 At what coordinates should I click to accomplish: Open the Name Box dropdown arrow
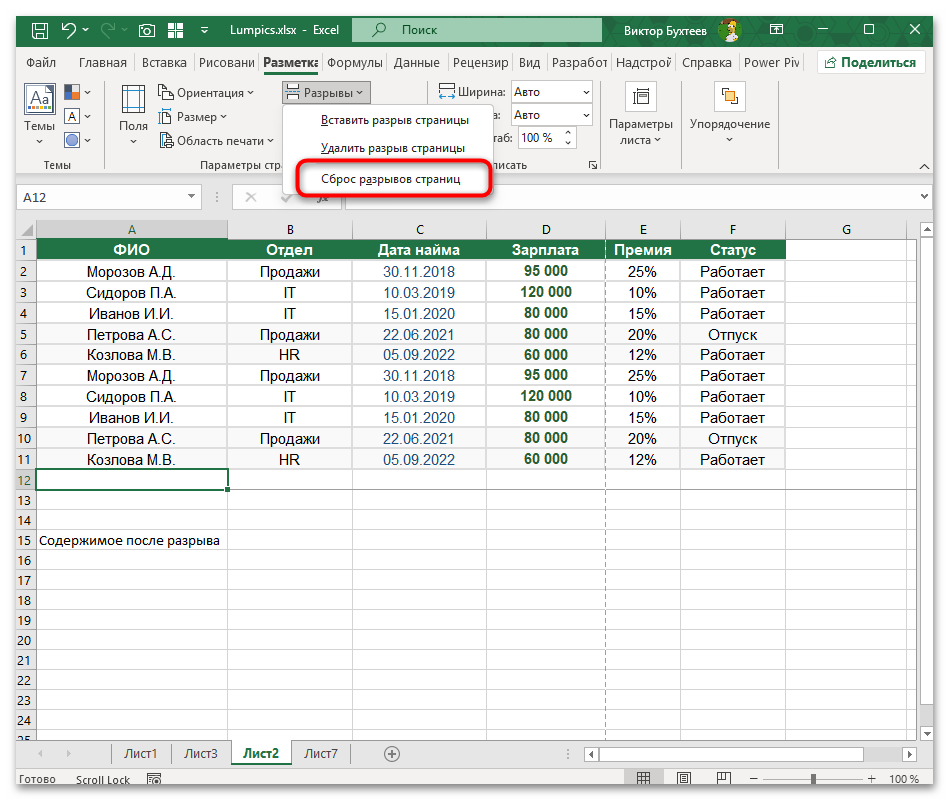tap(189, 198)
